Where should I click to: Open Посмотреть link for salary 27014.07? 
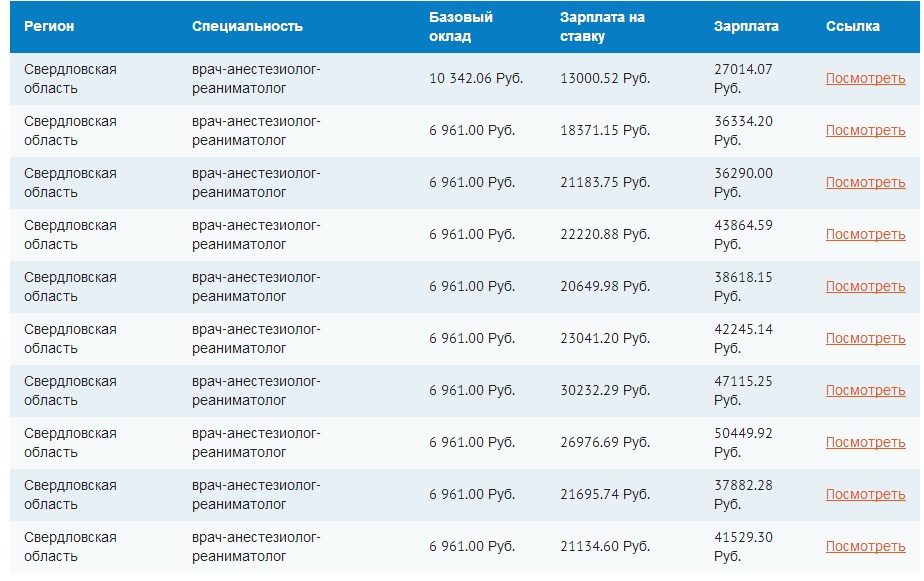point(865,78)
